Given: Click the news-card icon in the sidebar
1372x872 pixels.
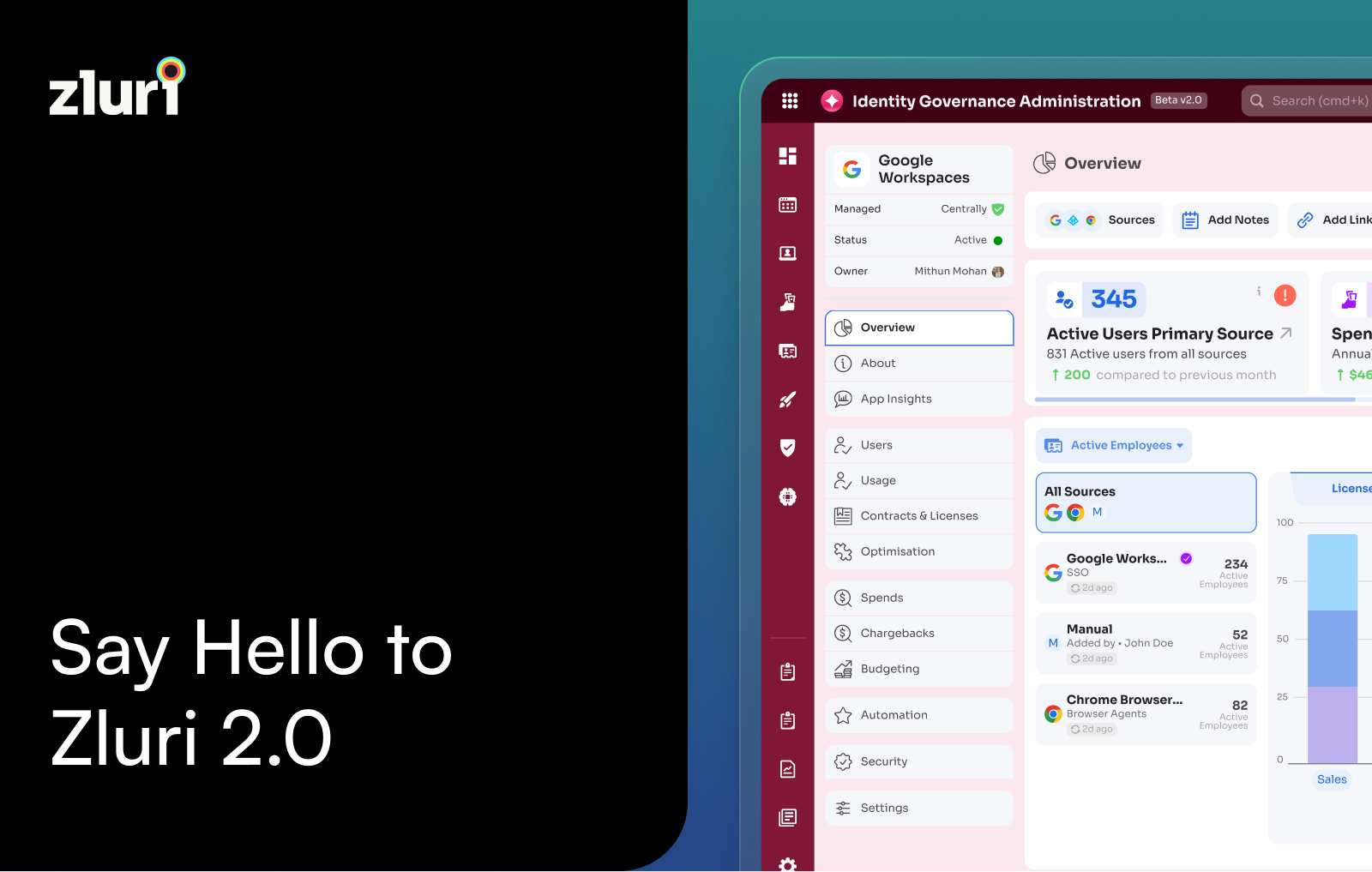Looking at the screenshot, I should [787, 351].
